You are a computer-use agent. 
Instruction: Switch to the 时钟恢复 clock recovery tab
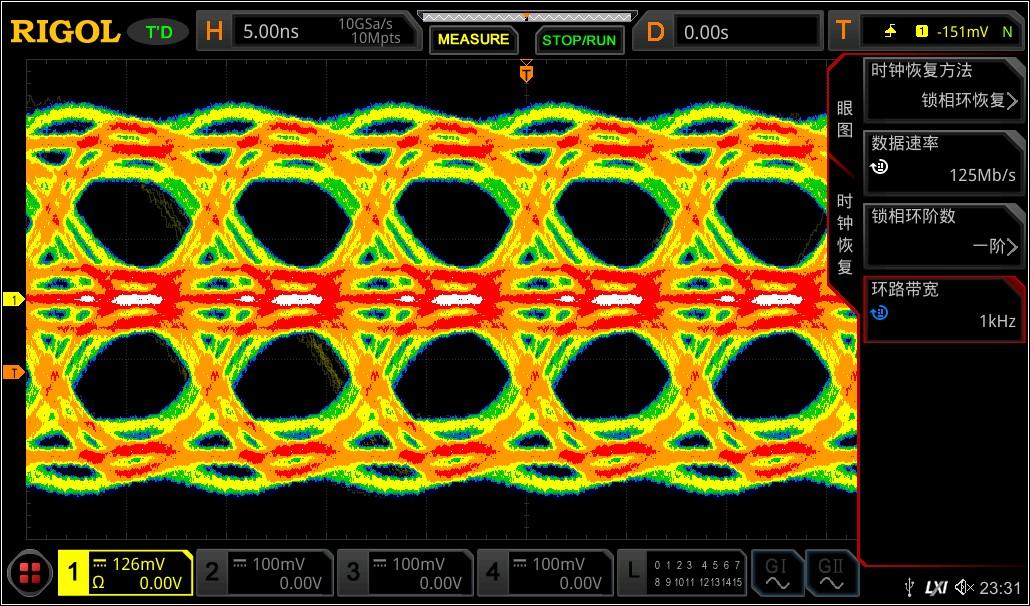[x=845, y=234]
